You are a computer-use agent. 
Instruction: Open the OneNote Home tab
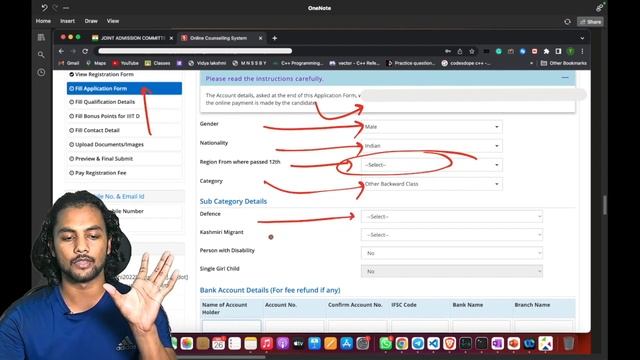tap(43, 21)
